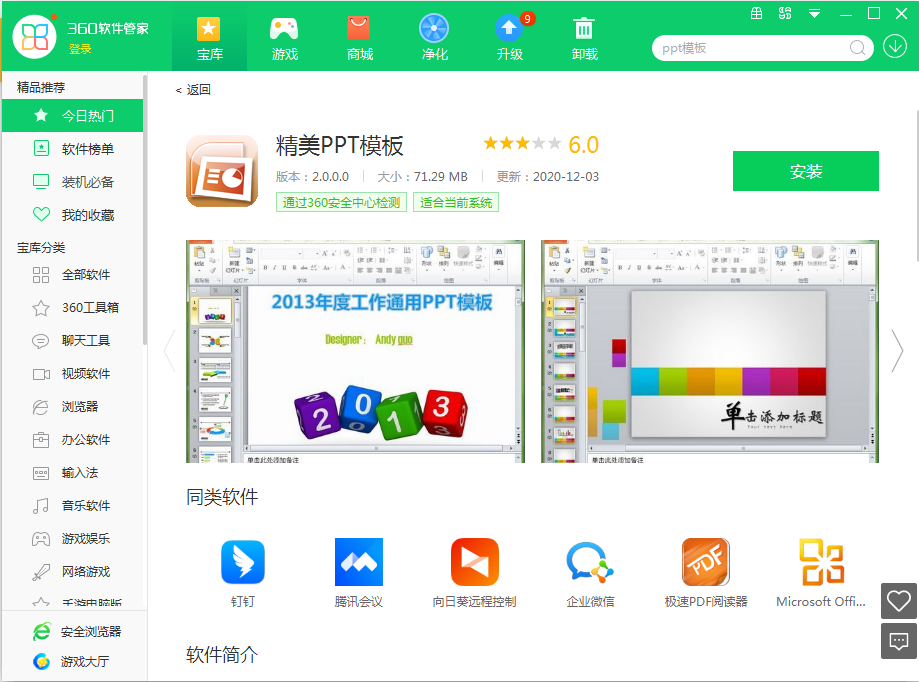919x682 pixels.
Task: Select 办公软件 category
Action: point(73,439)
